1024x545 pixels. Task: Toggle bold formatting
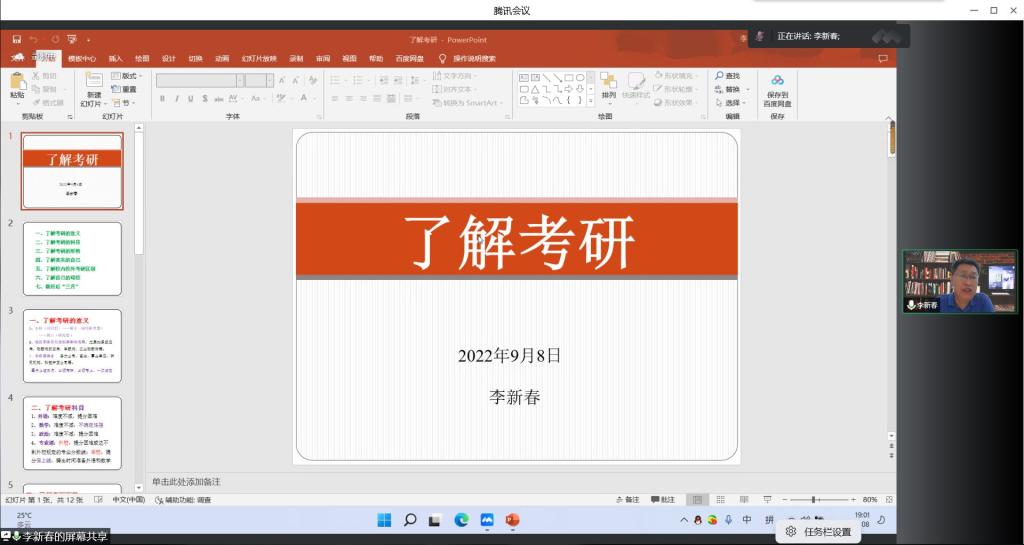(x=162, y=99)
